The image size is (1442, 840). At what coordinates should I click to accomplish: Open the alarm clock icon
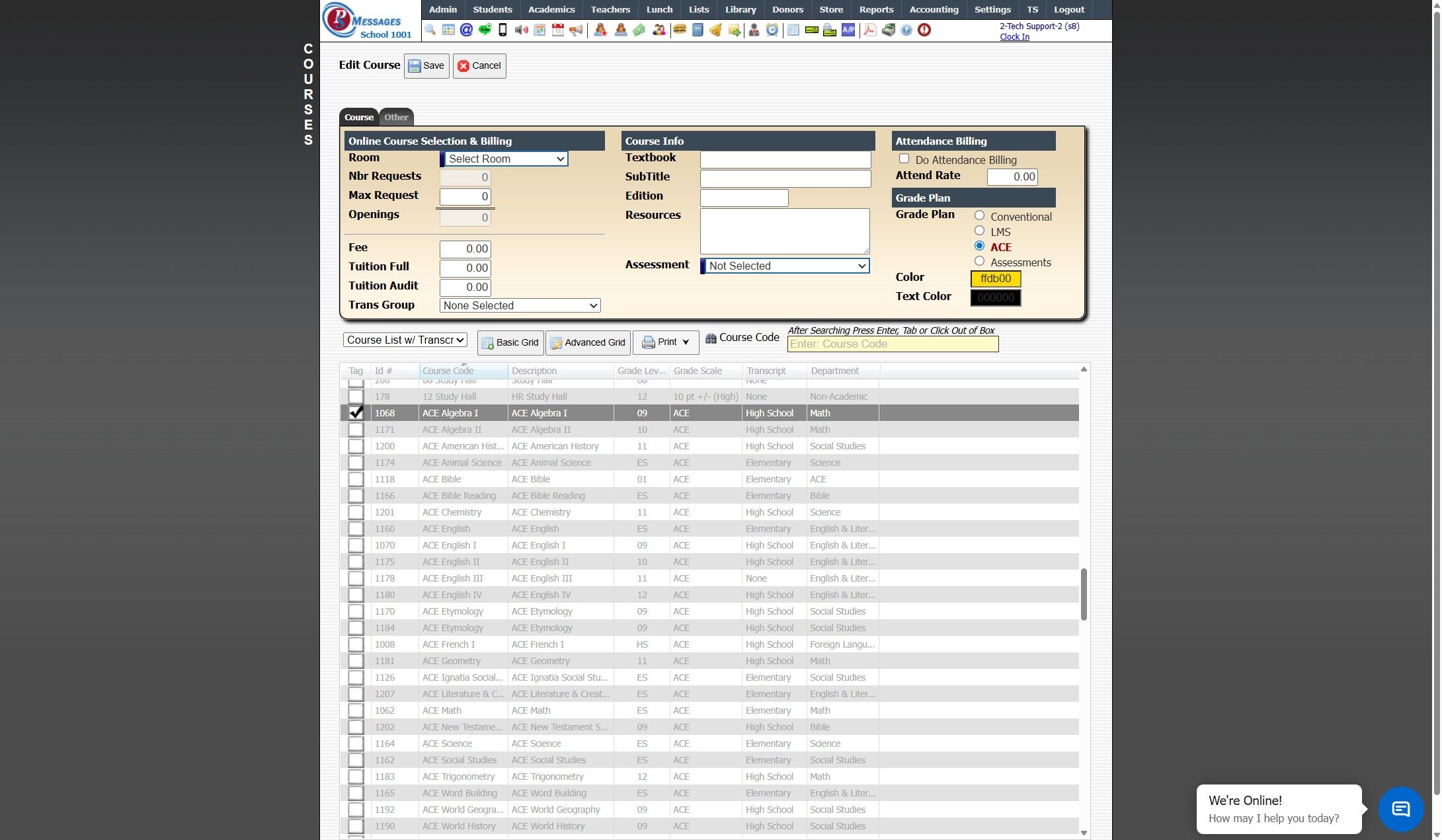772,30
